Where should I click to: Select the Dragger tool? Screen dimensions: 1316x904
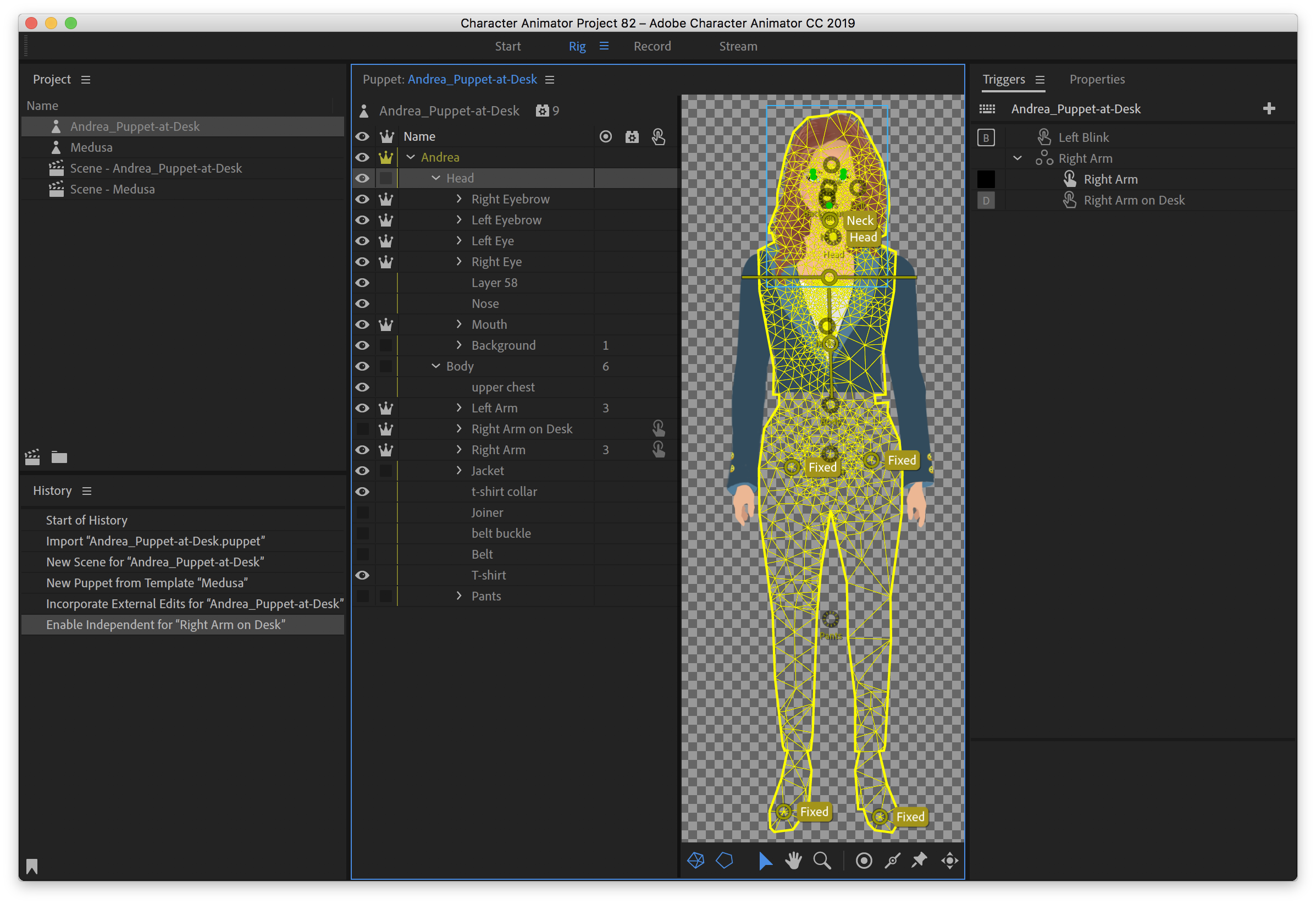point(950,861)
